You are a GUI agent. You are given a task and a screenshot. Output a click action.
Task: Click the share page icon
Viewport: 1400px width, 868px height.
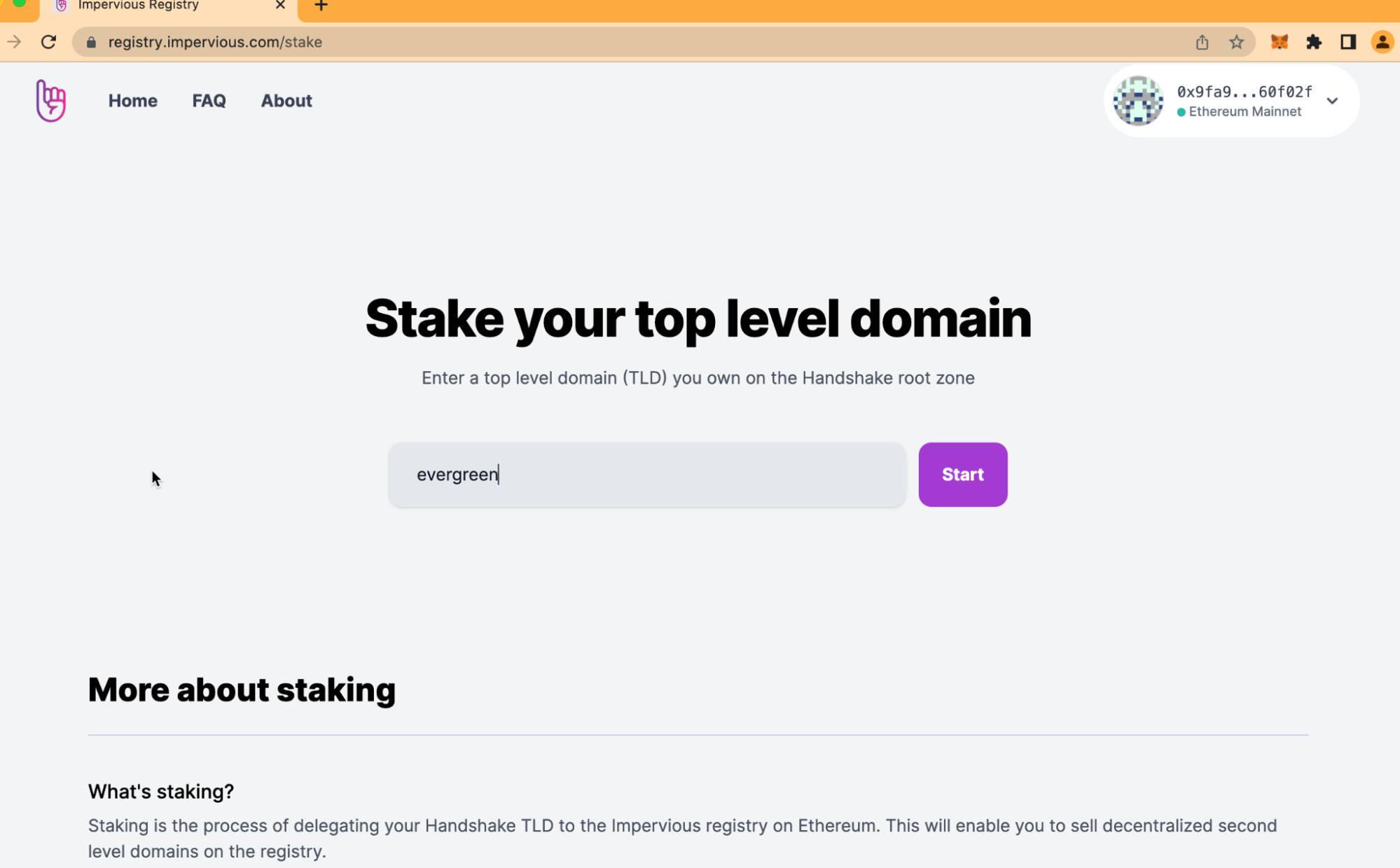pyautogui.click(x=1202, y=42)
